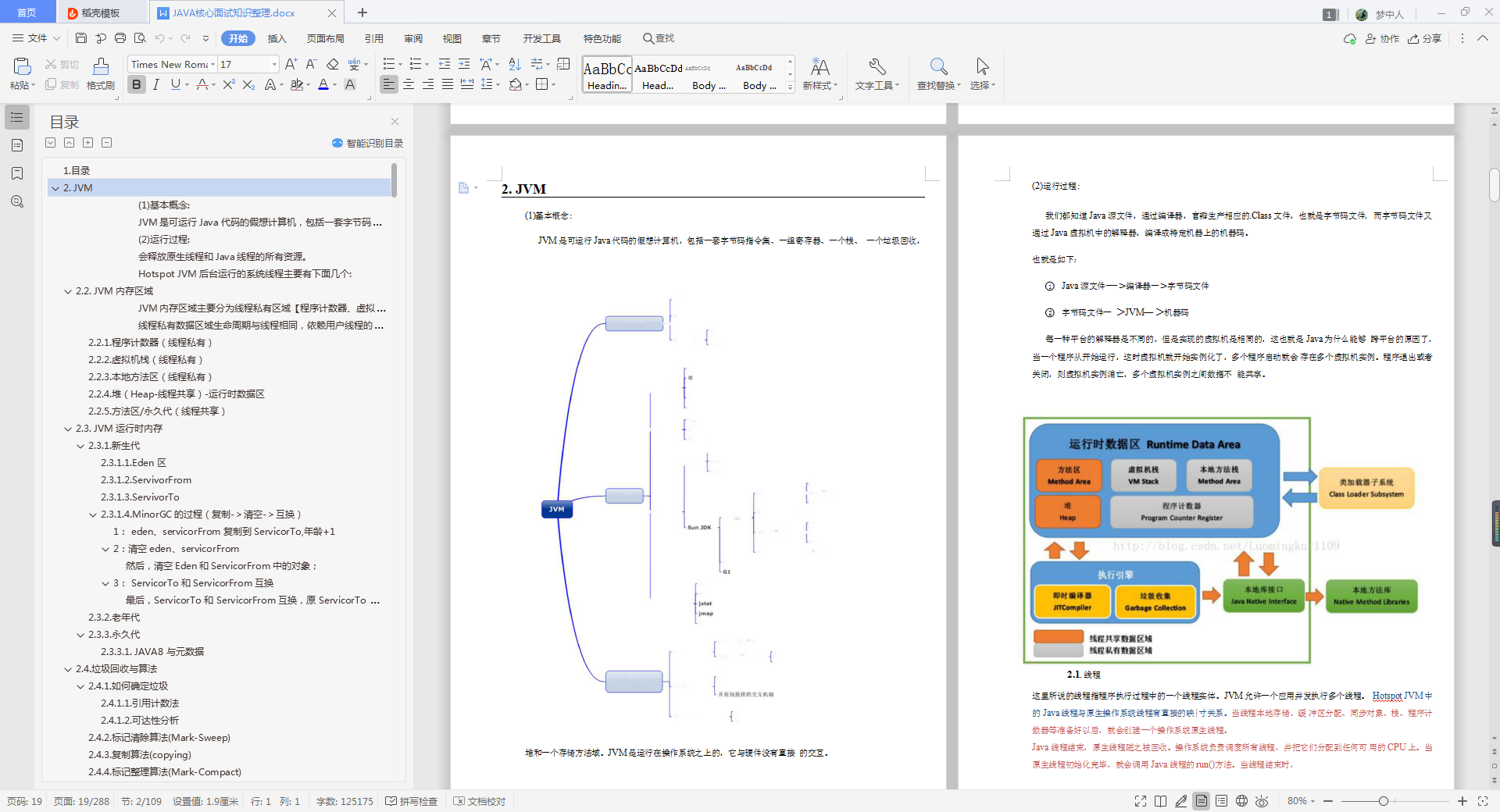1500x812 pixels.
Task: Collapse the 2.3.1.新生代 outline node
Action: (x=80, y=446)
